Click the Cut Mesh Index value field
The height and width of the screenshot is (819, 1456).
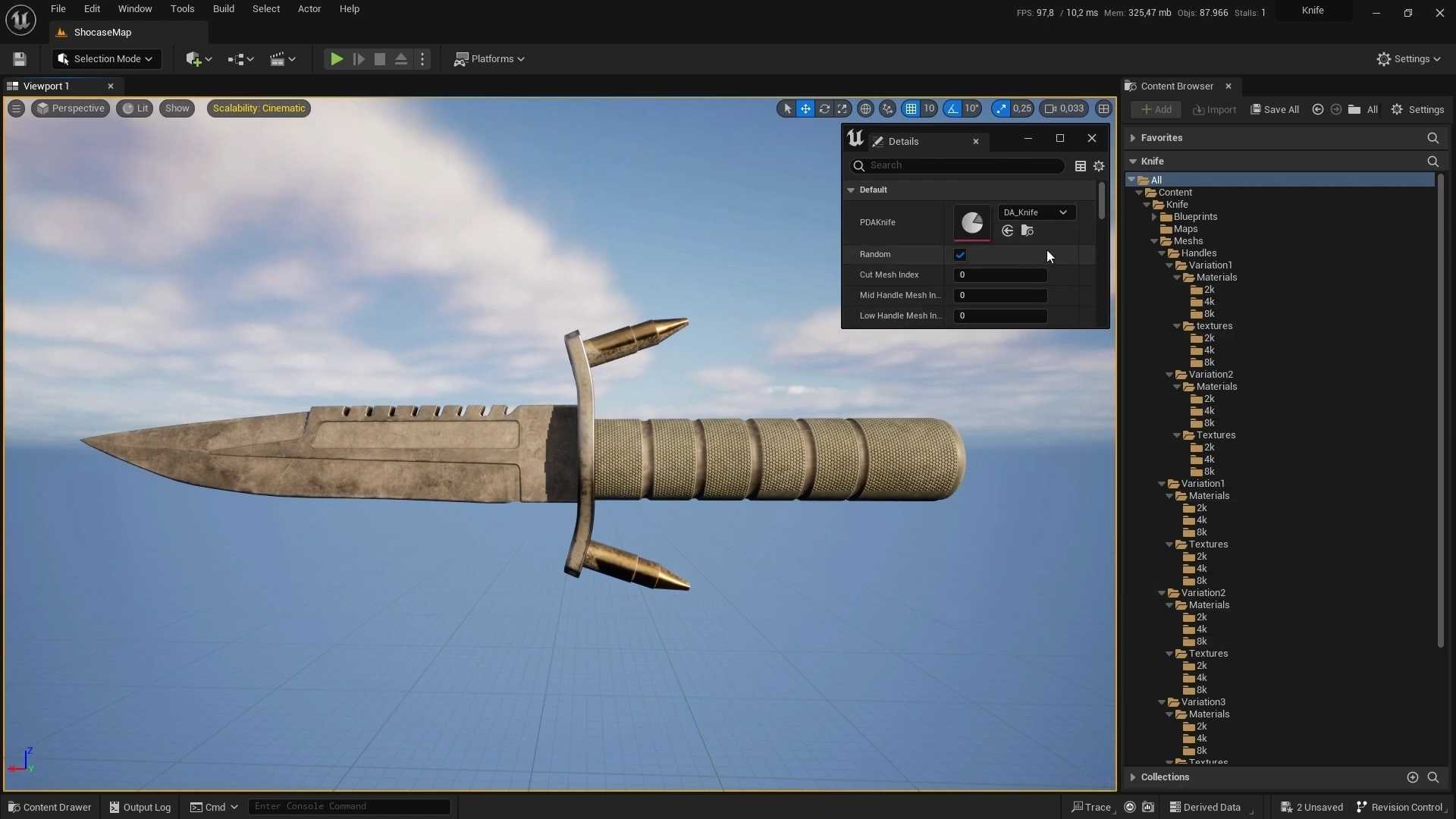pos(999,275)
